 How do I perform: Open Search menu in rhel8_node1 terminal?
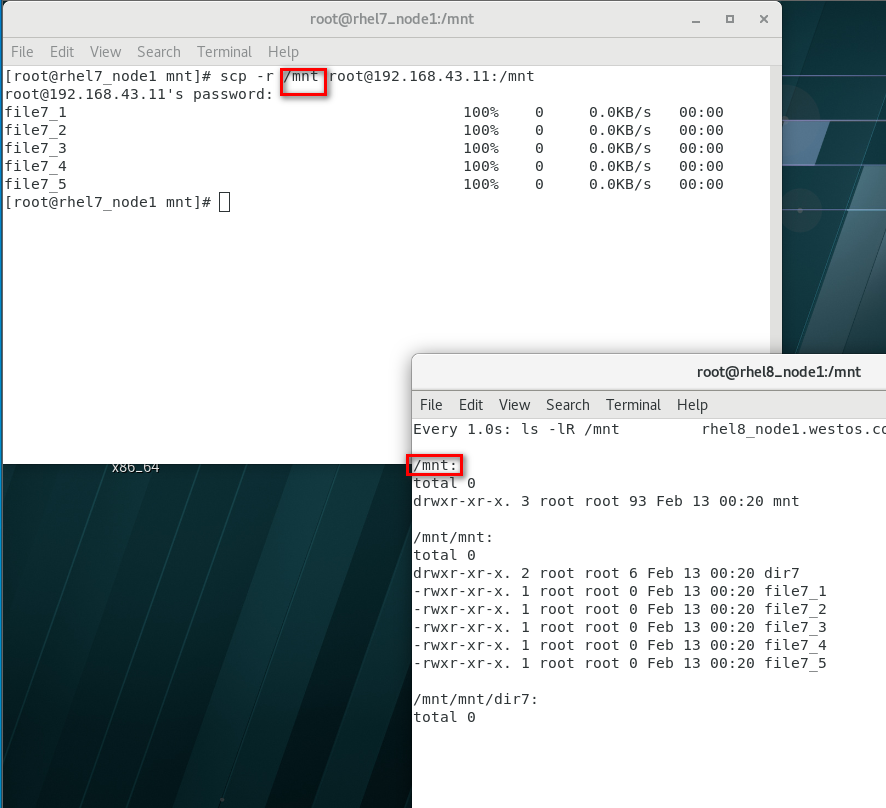pos(568,405)
